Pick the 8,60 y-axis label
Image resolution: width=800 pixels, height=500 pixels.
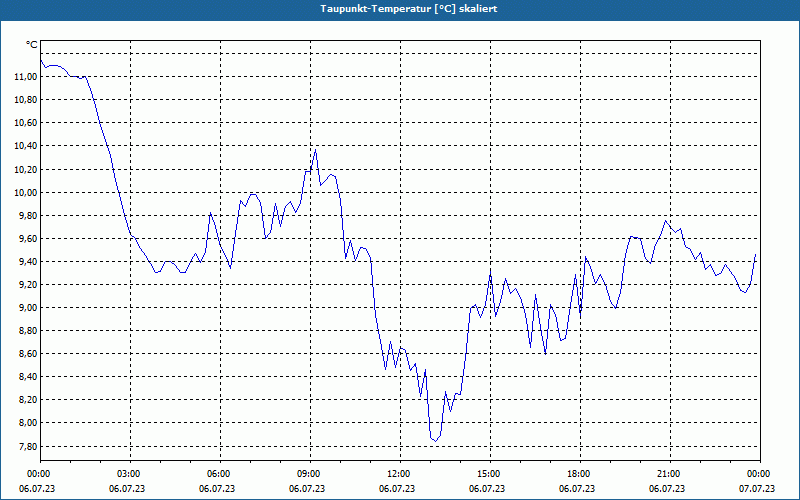pyautogui.click(x=27, y=353)
